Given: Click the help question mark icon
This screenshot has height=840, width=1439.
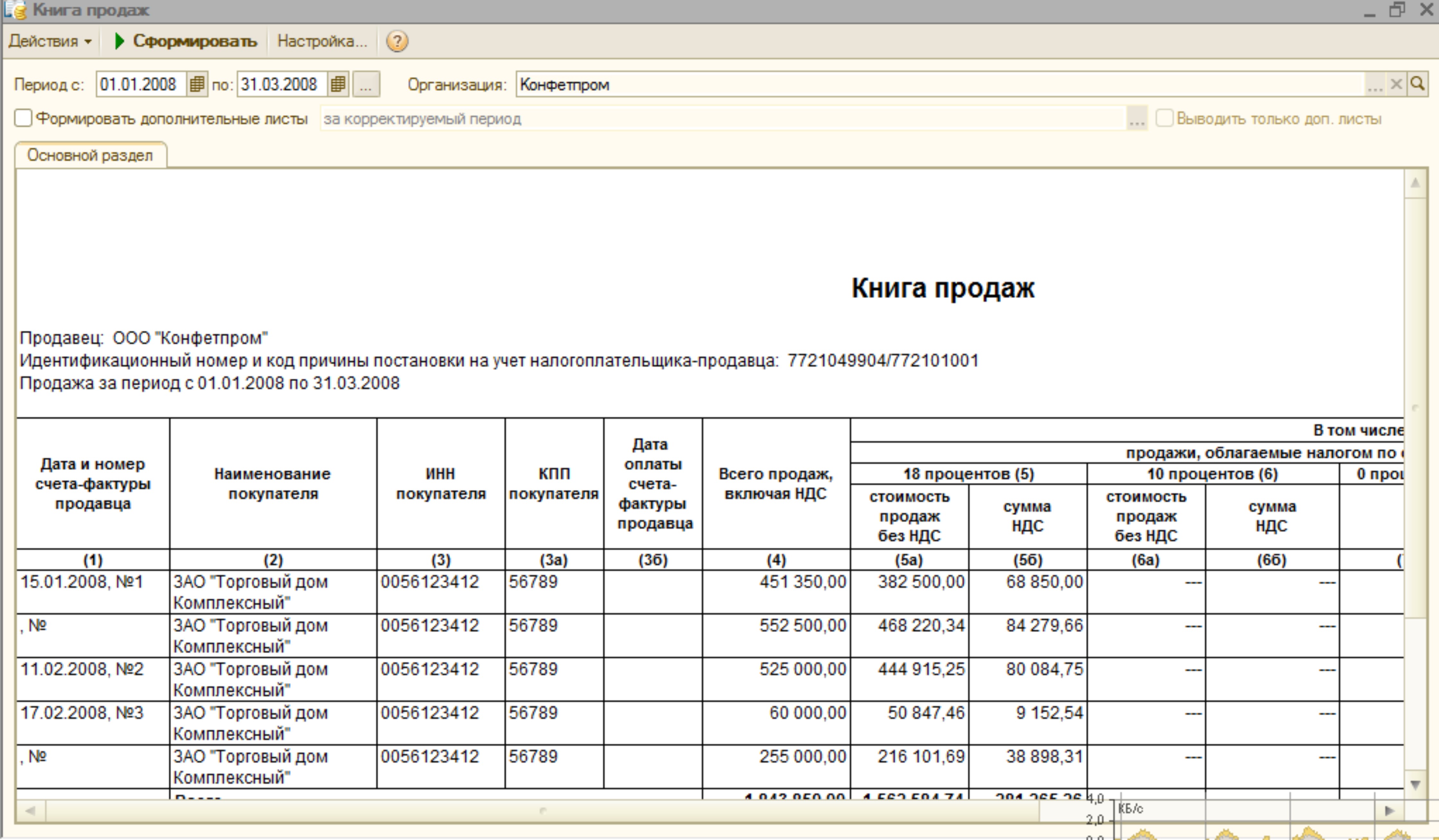Looking at the screenshot, I should tap(397, 41).
